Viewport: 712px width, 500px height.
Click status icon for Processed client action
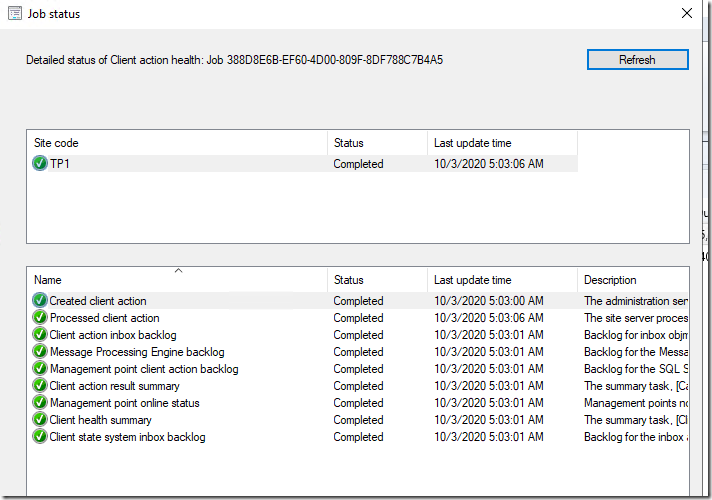[40, 318]
